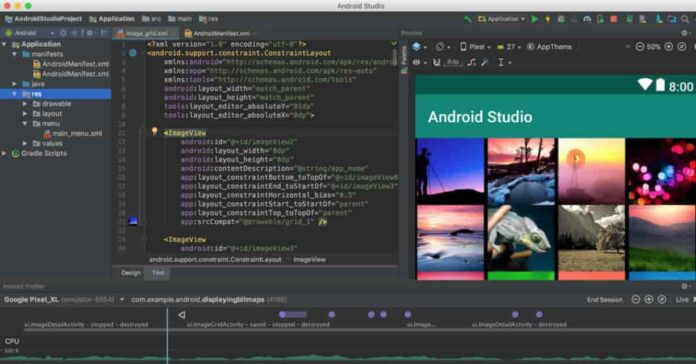Click the yellow lightbulb intention icon
This screenshot has height=364, width=696.
(x=154, y=131)
